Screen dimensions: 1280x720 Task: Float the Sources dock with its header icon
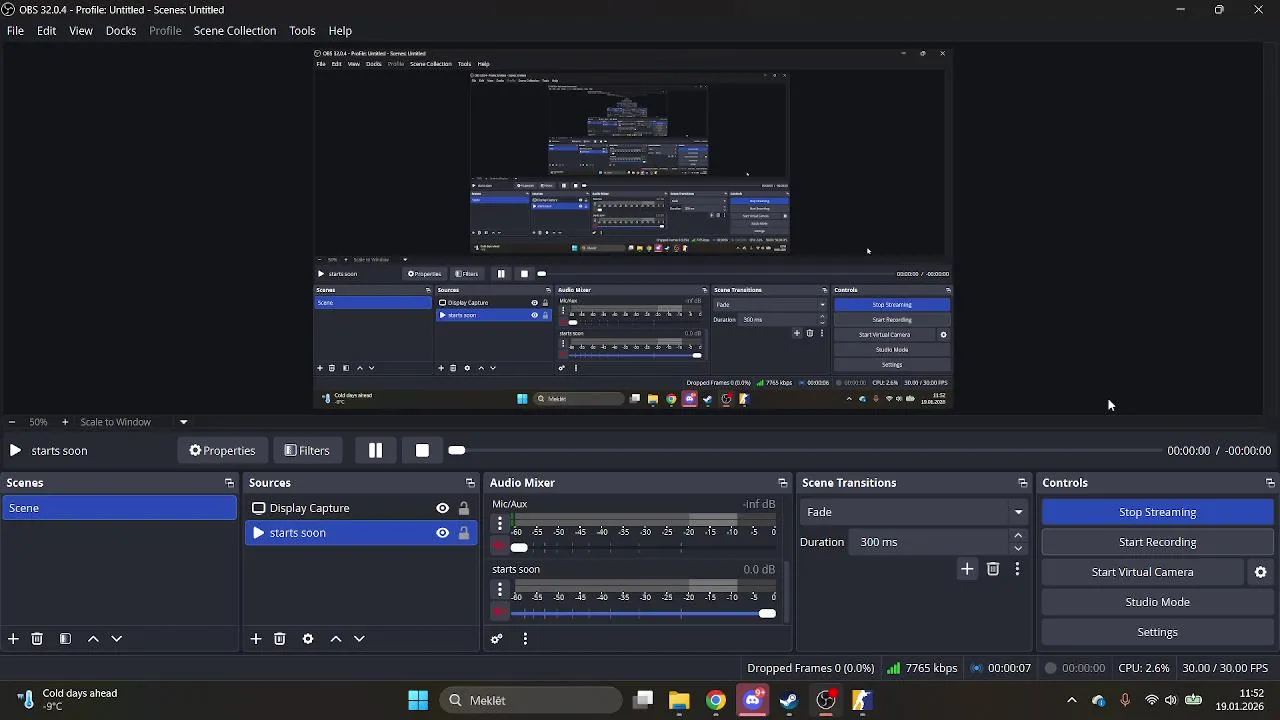(x=470, y=483)
